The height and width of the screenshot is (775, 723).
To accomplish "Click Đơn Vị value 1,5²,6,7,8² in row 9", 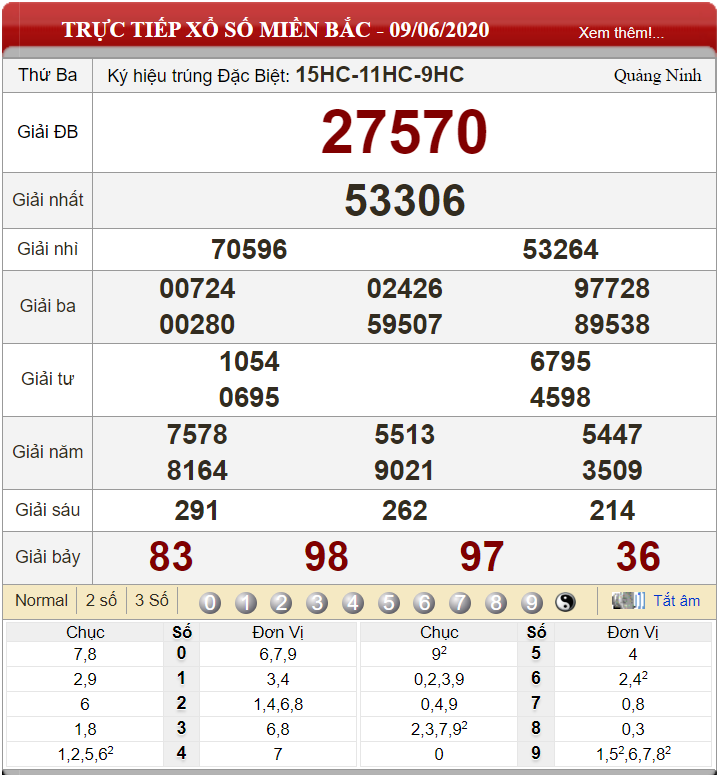I will coord(633,754).
